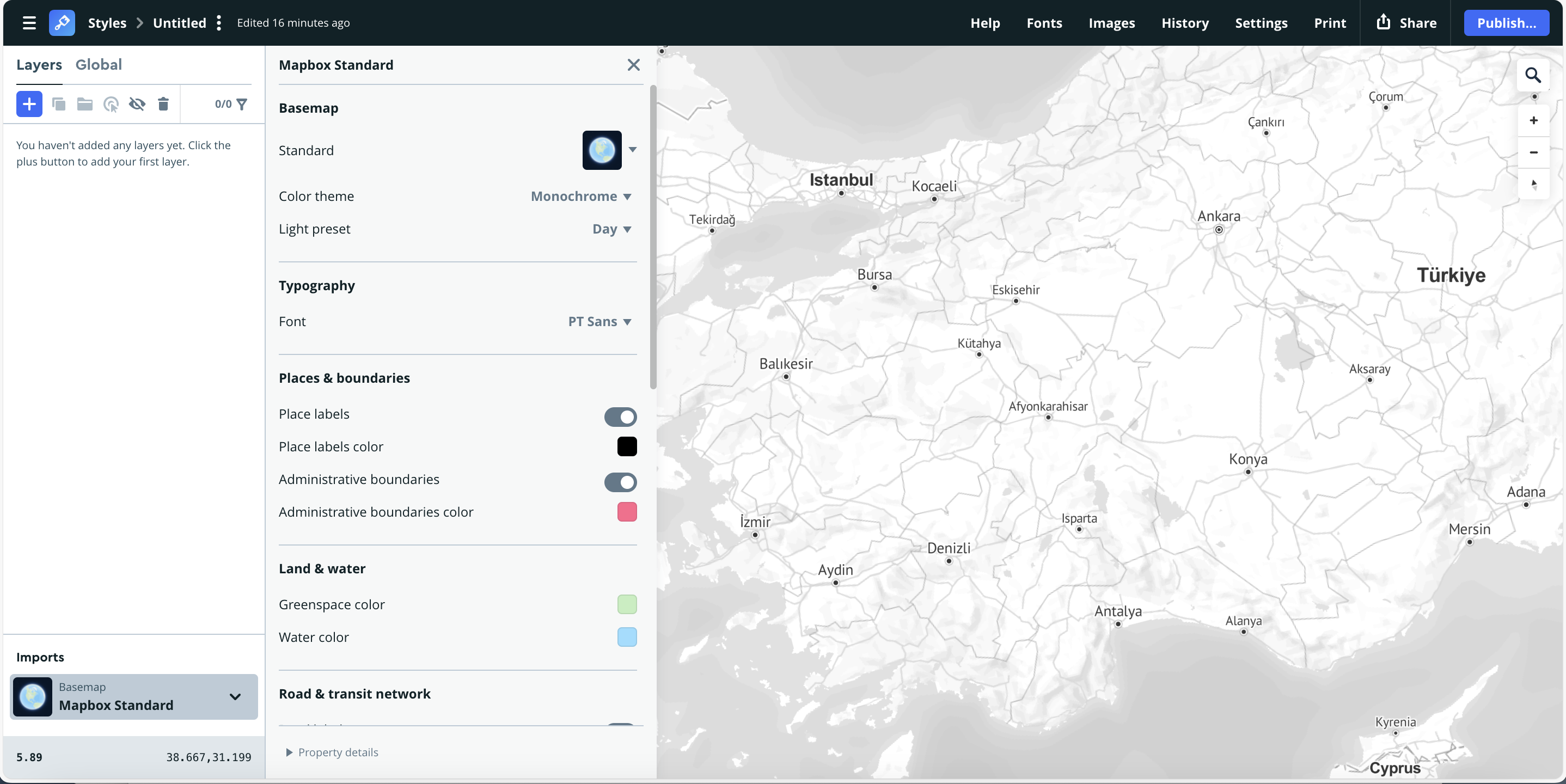The image size is (1566, 784).
Task: Switch to the Global tab
Action: pyautogui.click(x=98, y=64)
